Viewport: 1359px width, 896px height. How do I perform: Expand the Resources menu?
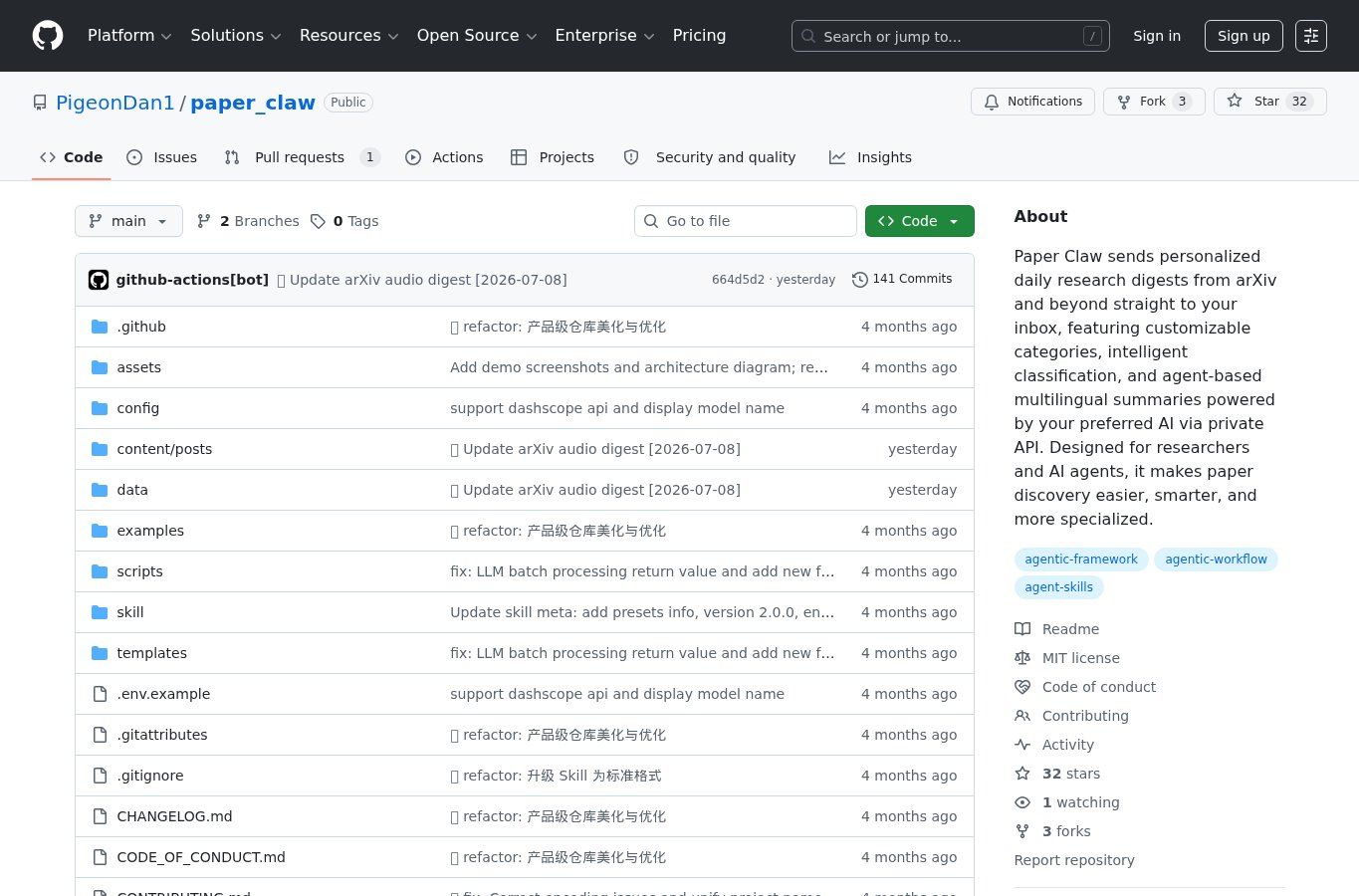coord(348,36)
